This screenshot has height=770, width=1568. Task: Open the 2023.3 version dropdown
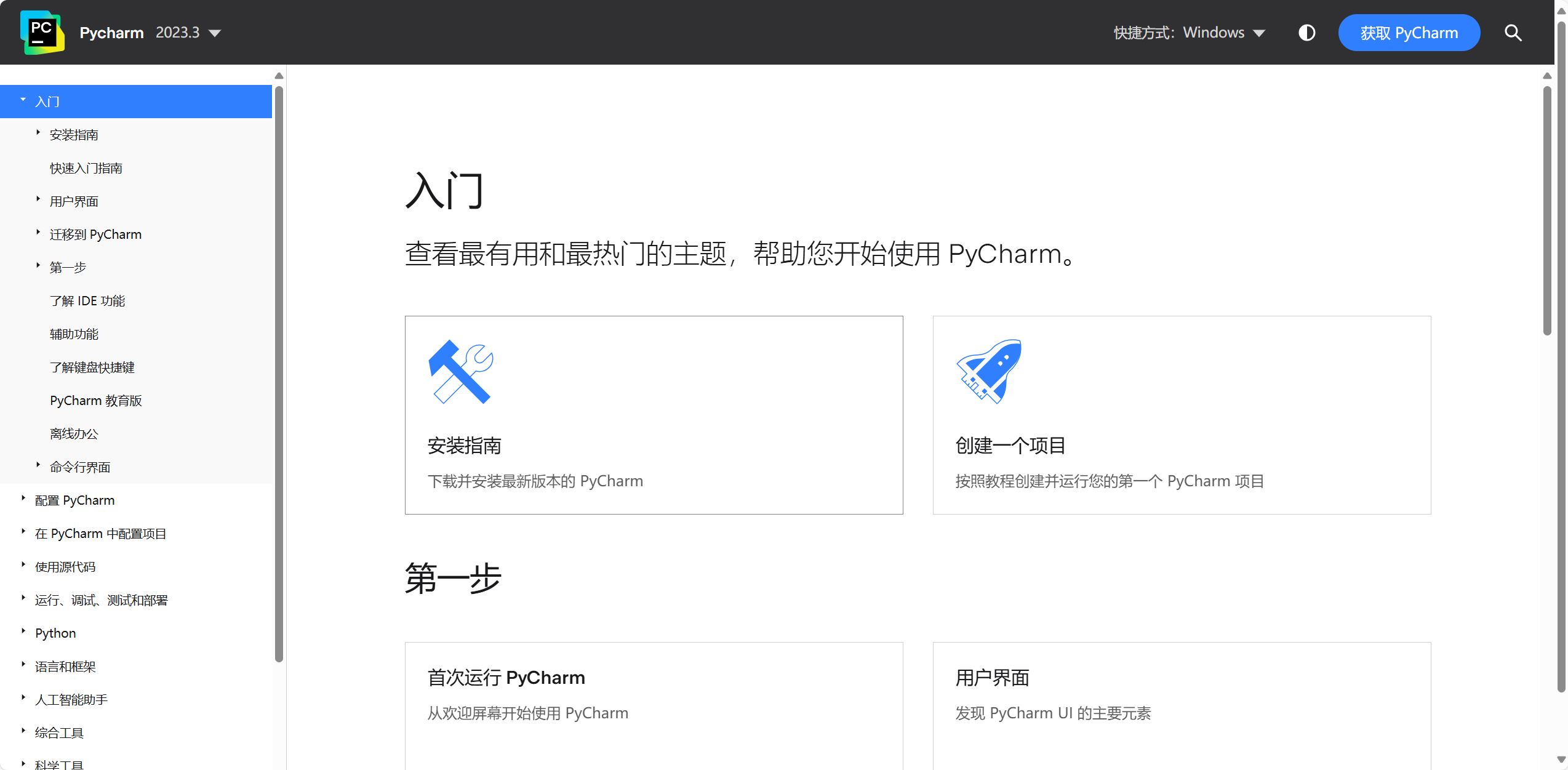[x=188, y=33]
